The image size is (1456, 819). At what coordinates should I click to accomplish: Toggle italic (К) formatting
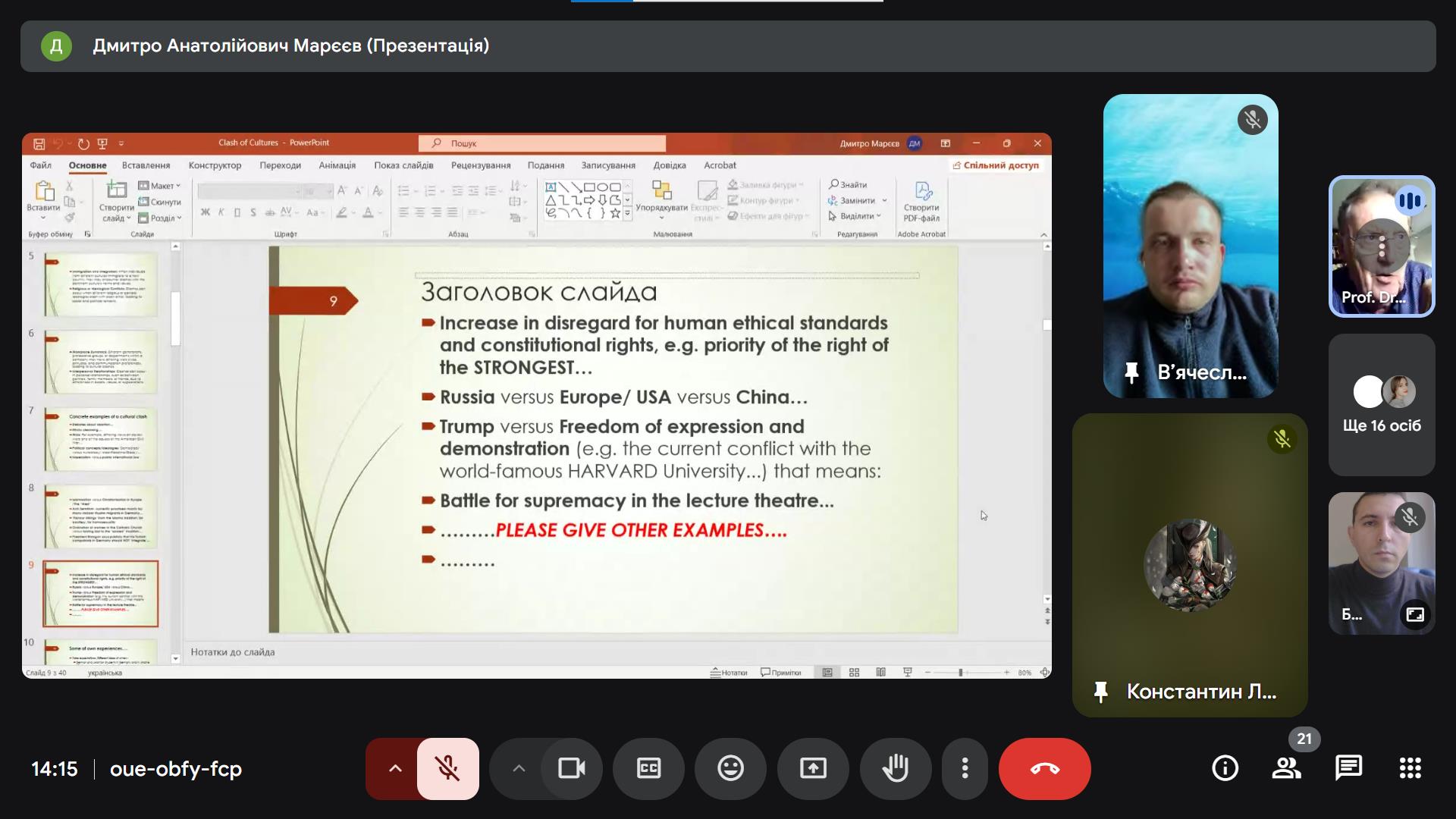click(x=221, y=212)
